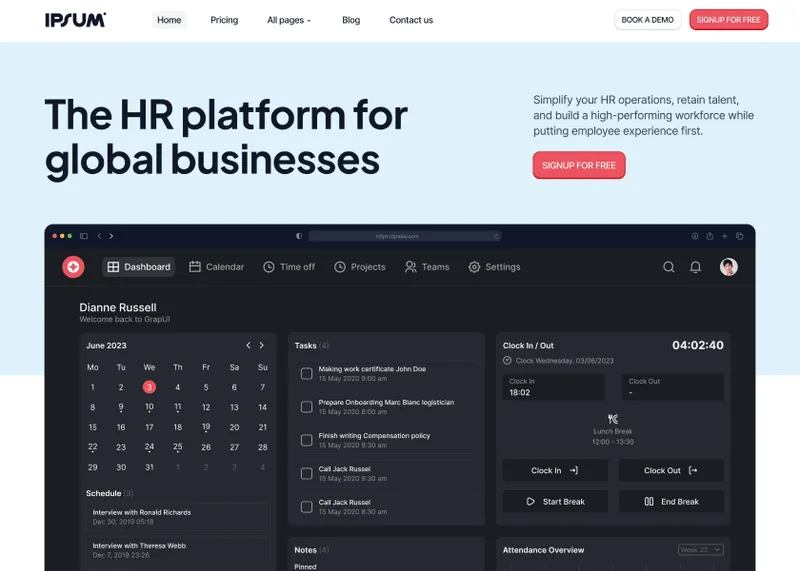Open notifications bell icon
Screen dimensions: 800x571
tap(695, 267)
